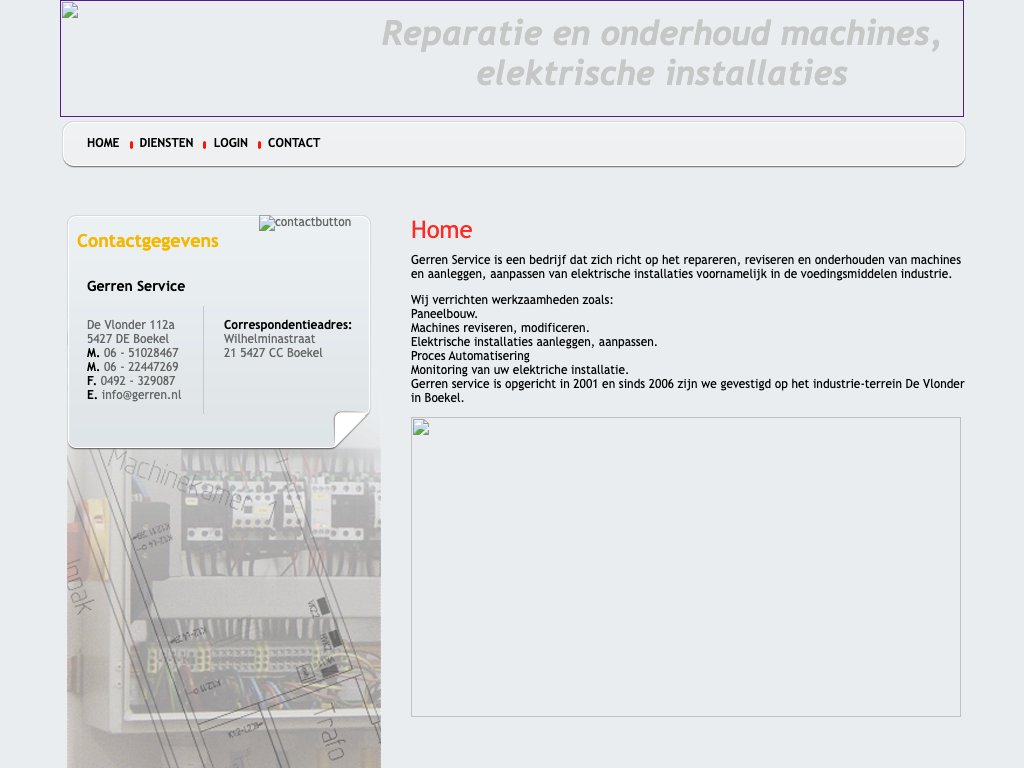1024x768 pixels.
Task: Click the fax number 0492 - 329087
Action: pos(138,381)
